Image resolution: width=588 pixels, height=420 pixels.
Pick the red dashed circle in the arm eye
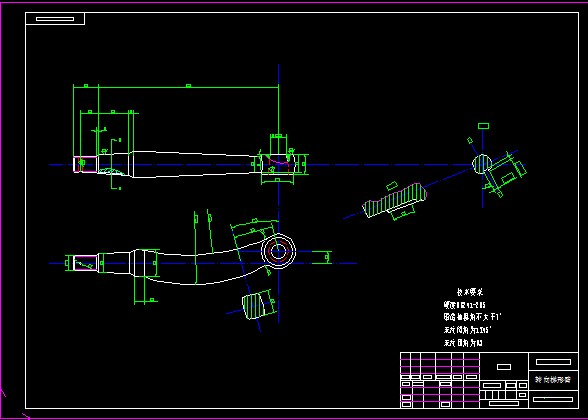coord(278,252)
